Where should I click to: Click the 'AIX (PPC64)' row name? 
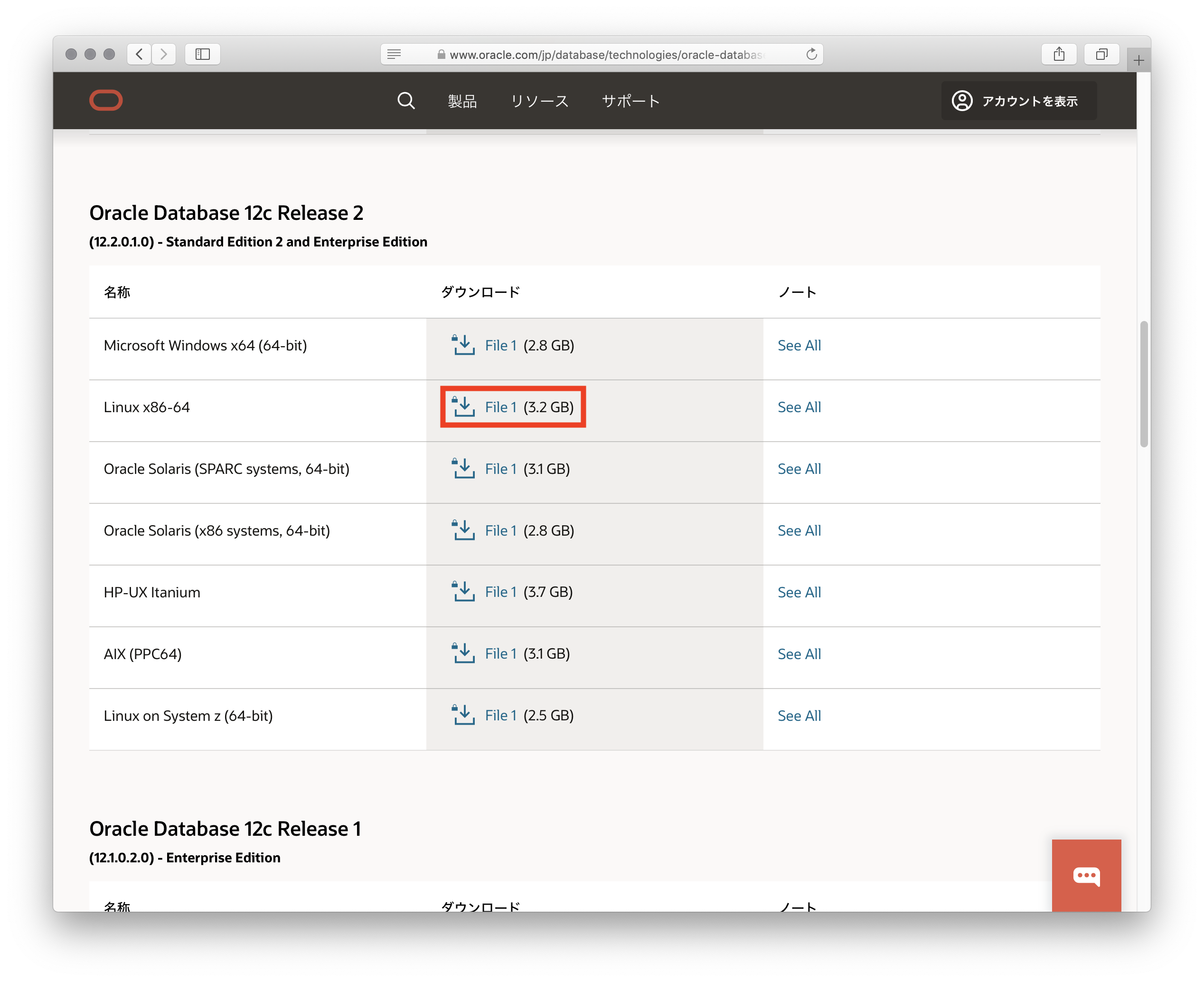[x=142, y=653]
